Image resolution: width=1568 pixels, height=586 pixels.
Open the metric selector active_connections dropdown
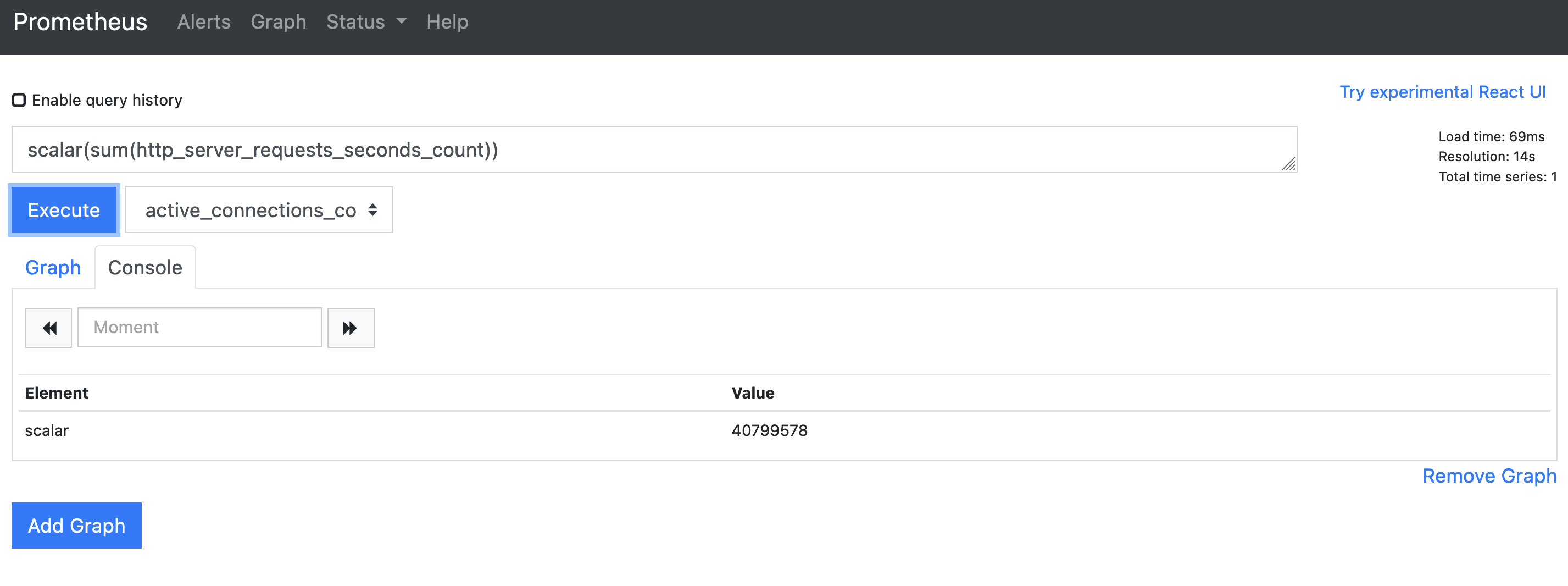[x=259, y=210]
